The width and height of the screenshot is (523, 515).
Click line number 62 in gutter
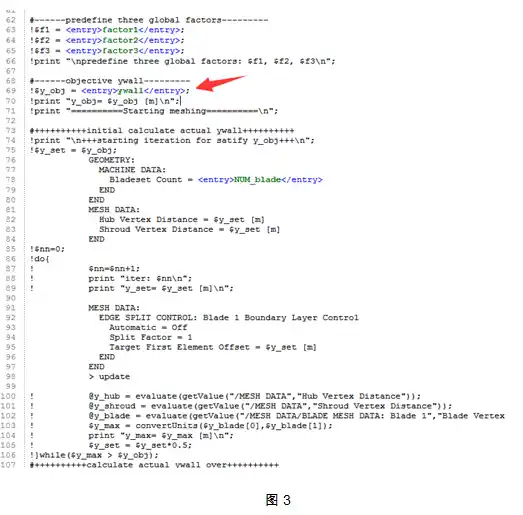coord(11,20)
